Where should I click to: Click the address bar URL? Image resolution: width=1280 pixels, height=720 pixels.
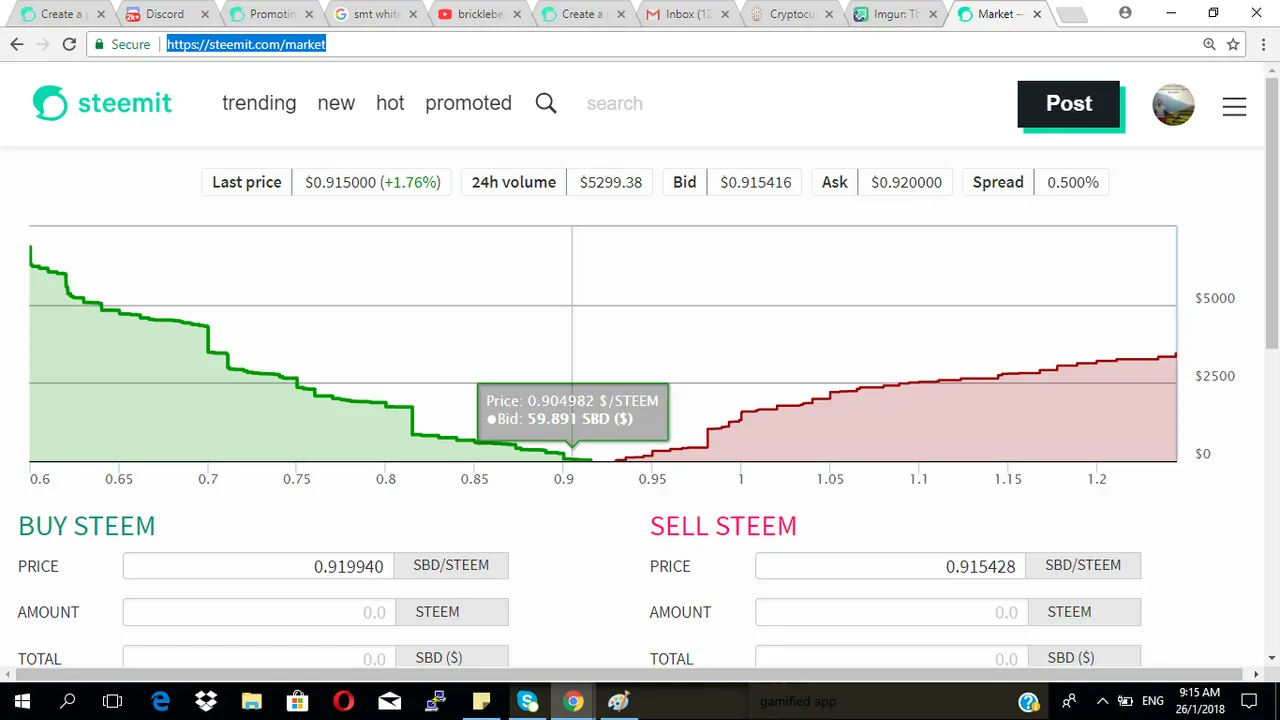tap(246, 44)
